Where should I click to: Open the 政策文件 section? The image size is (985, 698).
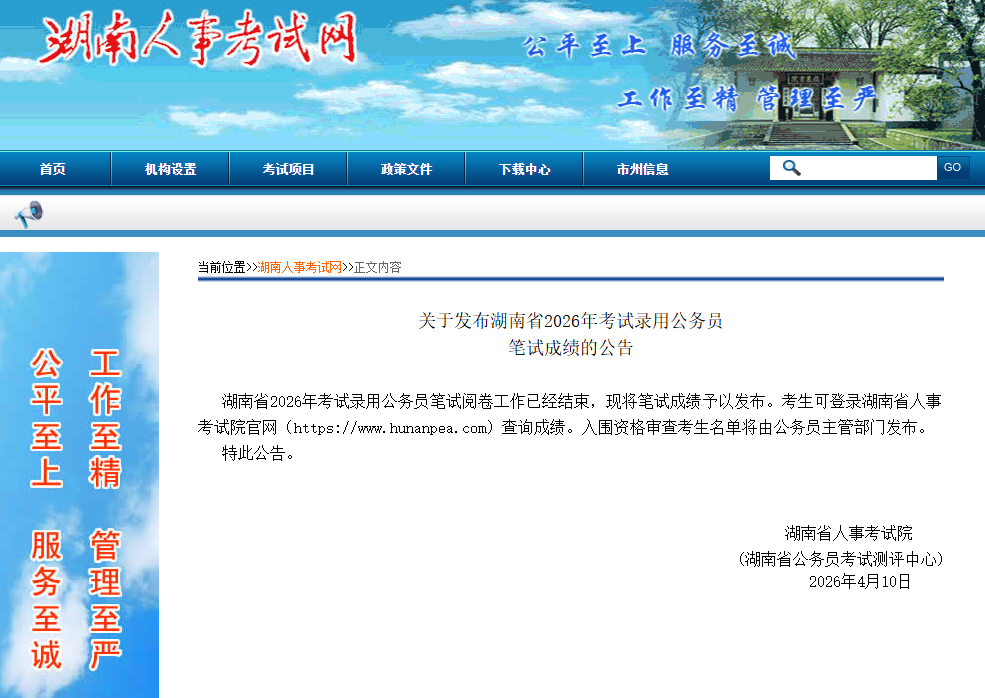click(x=406, y=169)
